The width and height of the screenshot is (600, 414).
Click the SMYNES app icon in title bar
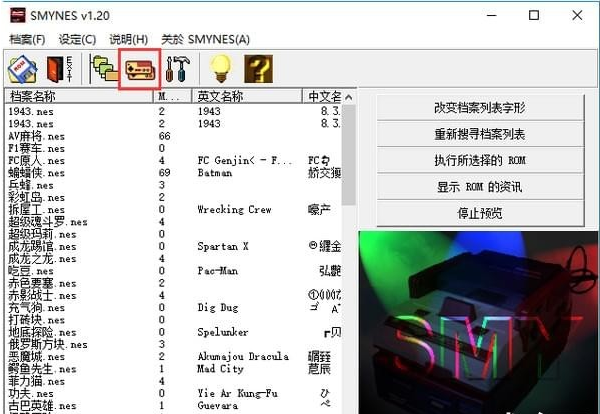click(17, 15)
